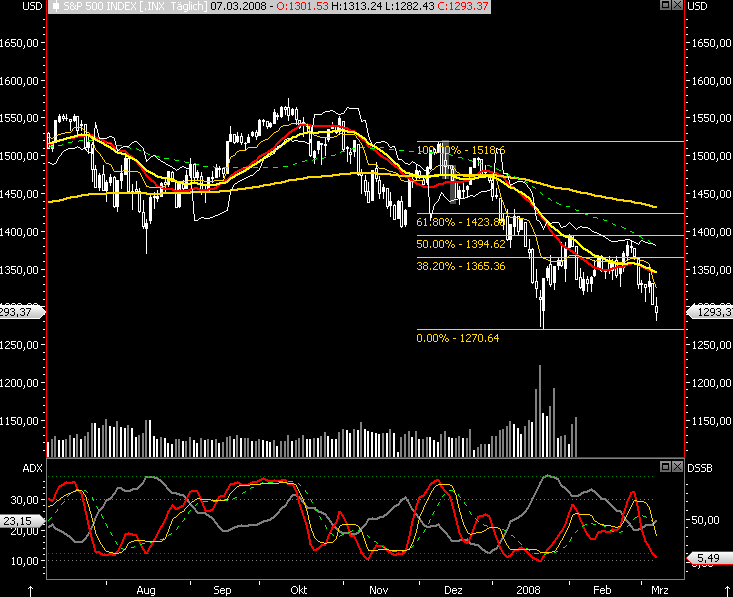This screenshot has width=733, height=597.
Task: Click the 1350,00 label on right price axis
Action: (711, 270)
